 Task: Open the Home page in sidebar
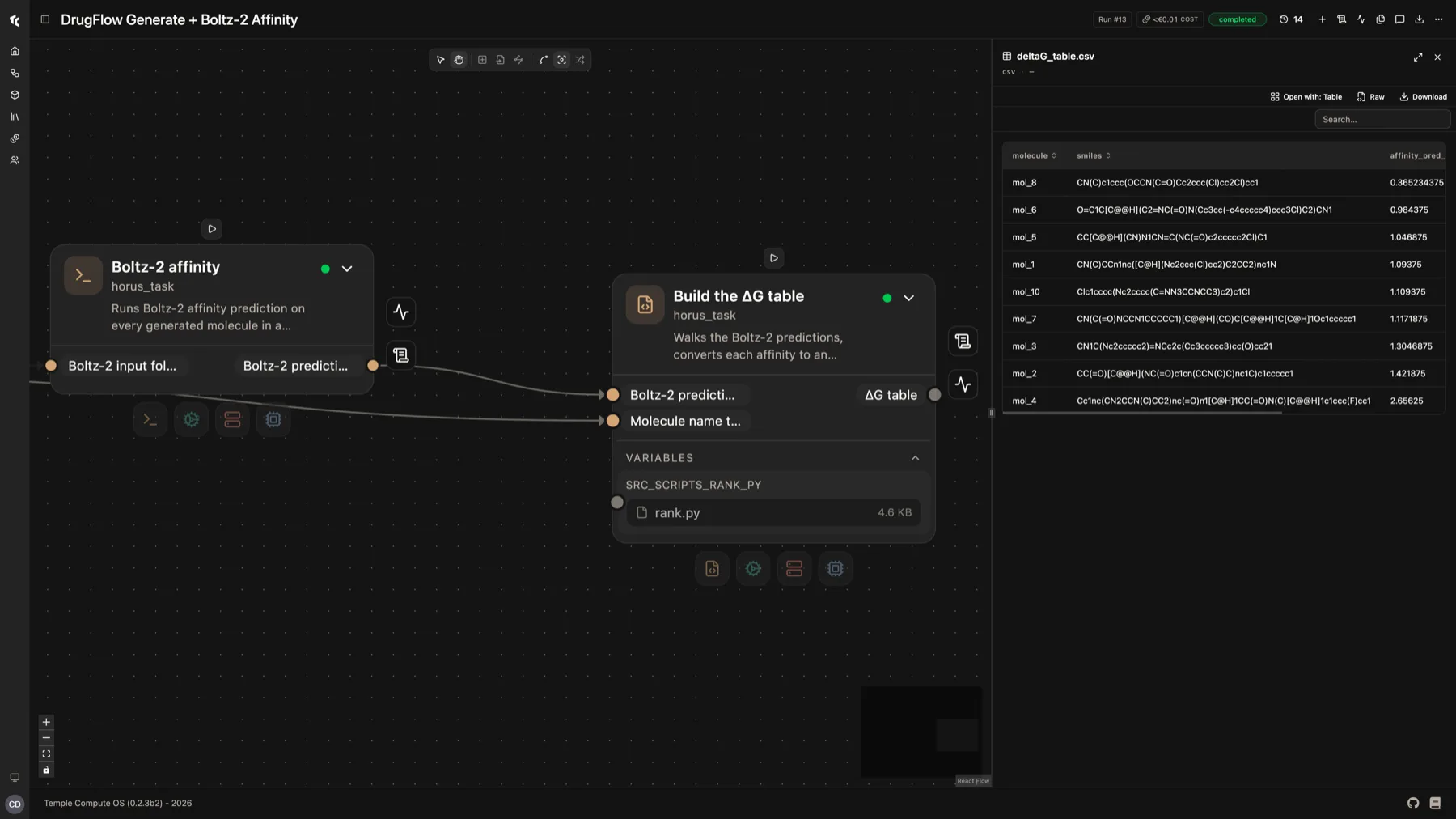point(15,51)
